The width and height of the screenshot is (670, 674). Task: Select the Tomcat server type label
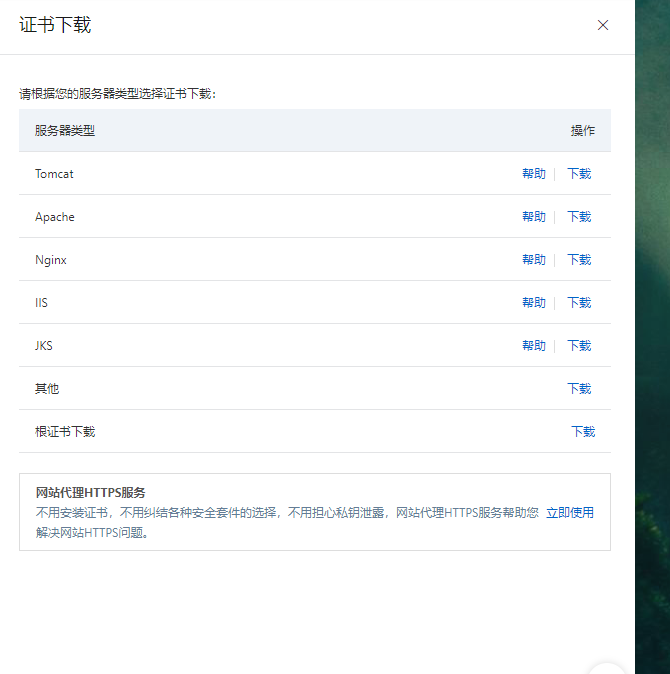54,174
